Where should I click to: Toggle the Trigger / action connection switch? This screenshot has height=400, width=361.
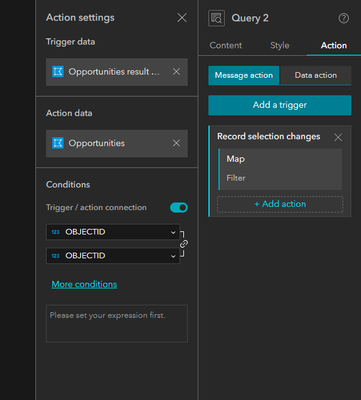[x=179, y=208]
